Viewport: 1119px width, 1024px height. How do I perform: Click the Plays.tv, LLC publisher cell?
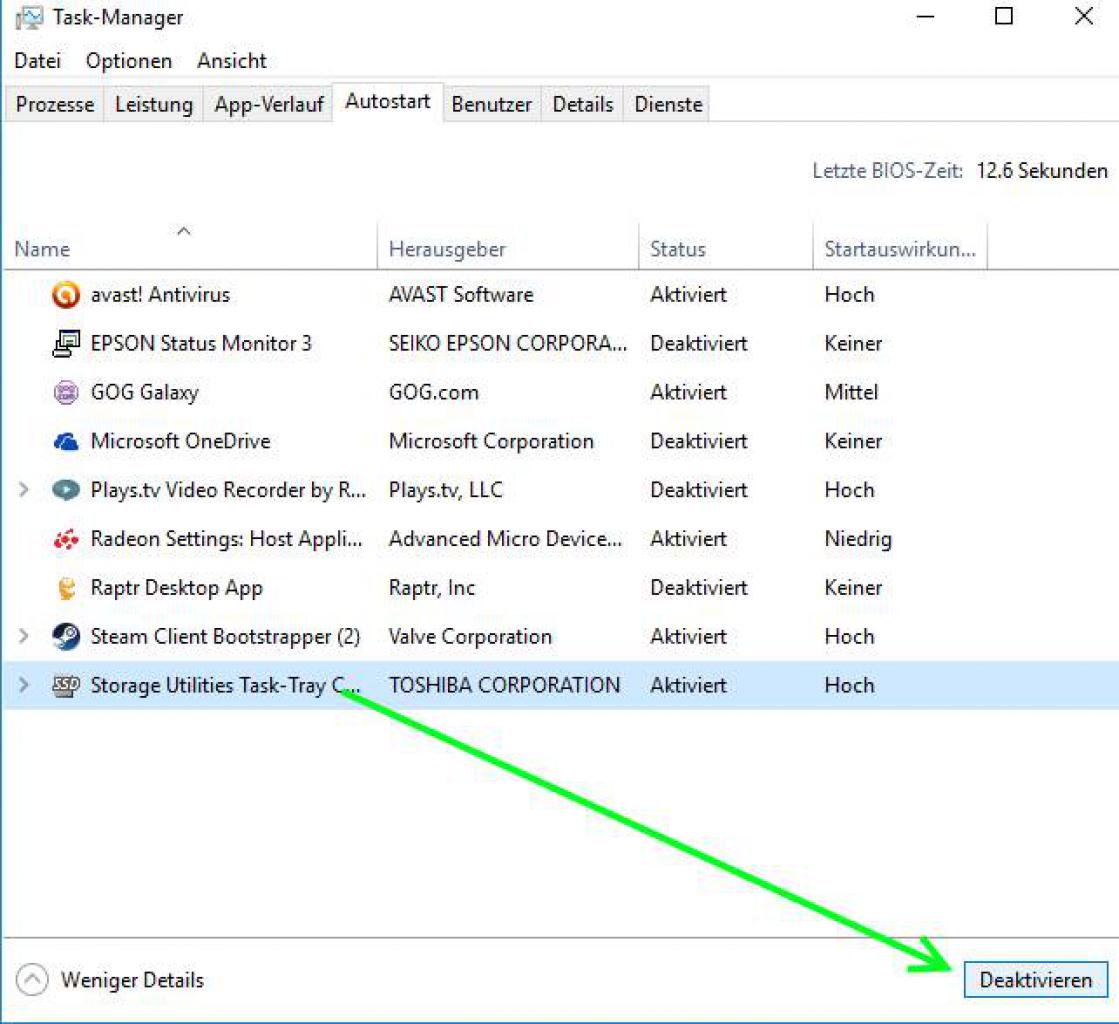click(445, 490)
